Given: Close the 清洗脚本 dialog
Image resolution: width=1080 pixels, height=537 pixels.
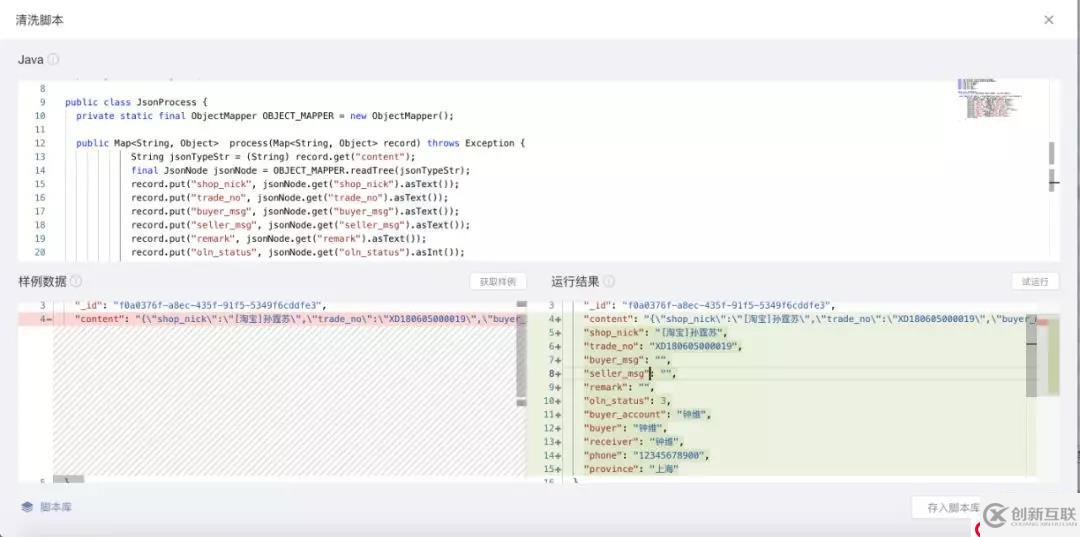Looking at the screenshot, I should 1048,20.
